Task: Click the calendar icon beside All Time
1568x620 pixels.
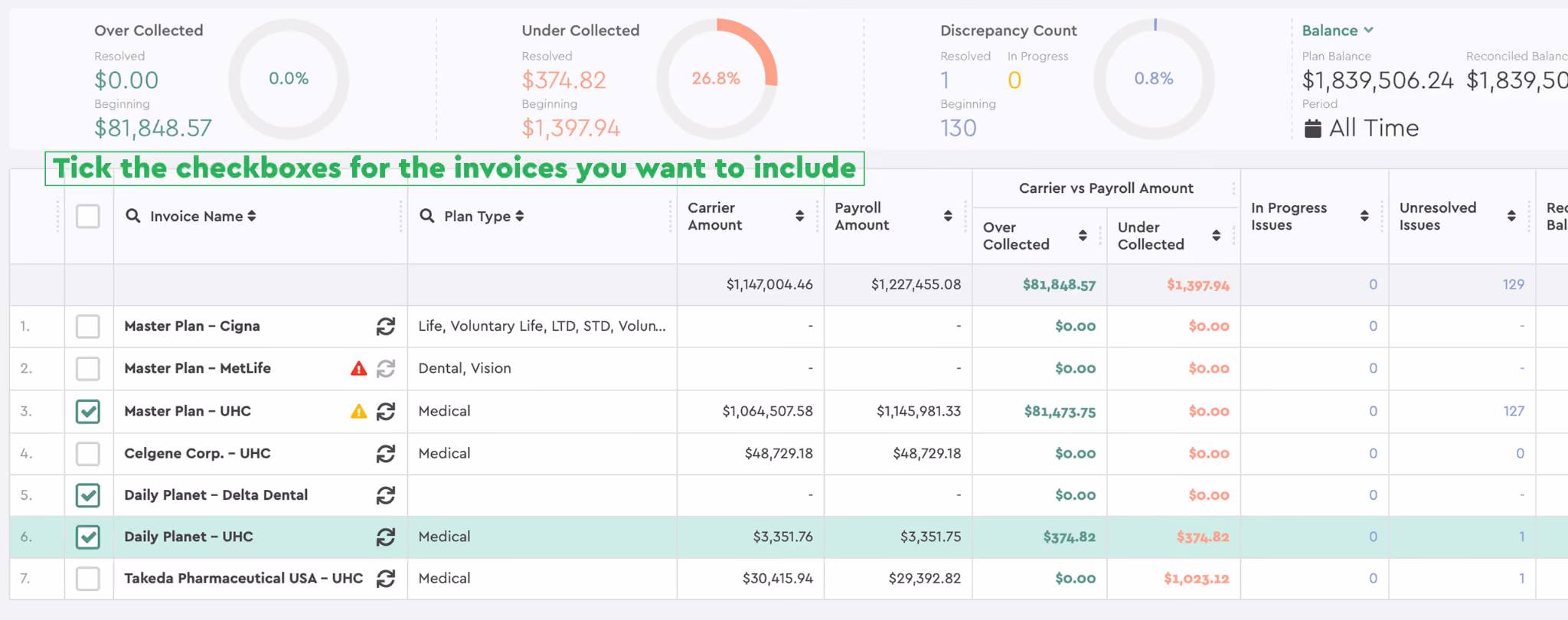Action: point(1312,129)
